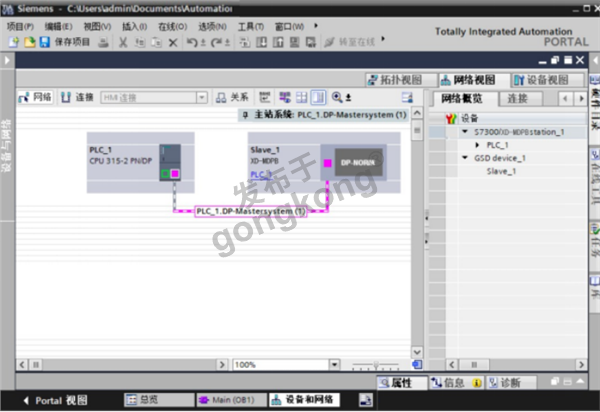600x412 pixels.
Task: Switch to the 拓扑视图 topology view tab
Action: (401, 80)
